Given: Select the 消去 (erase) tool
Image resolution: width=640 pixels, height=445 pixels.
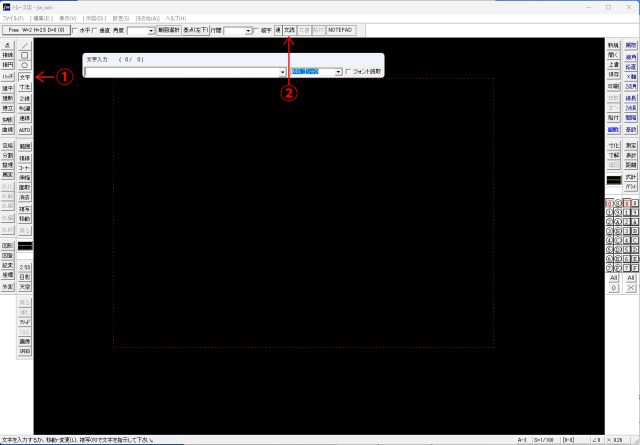Looking at the screenshot, I should (x=25, y=198).
